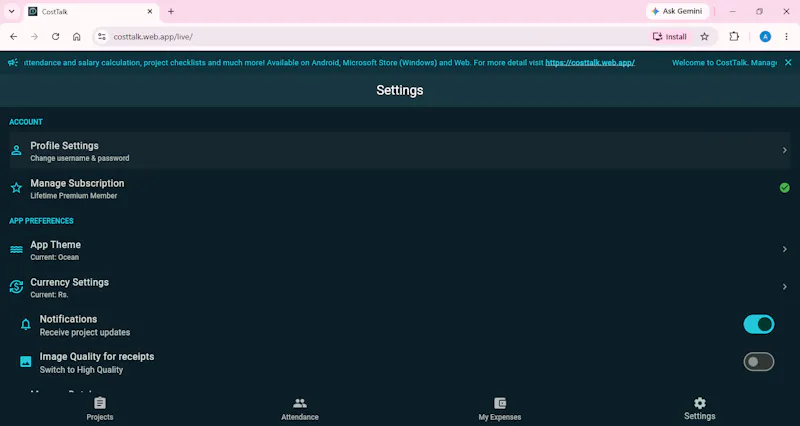This screenshot has width=800, height=426.
Task: Click the Notifications bell icon
Action: tap(26, 324)
